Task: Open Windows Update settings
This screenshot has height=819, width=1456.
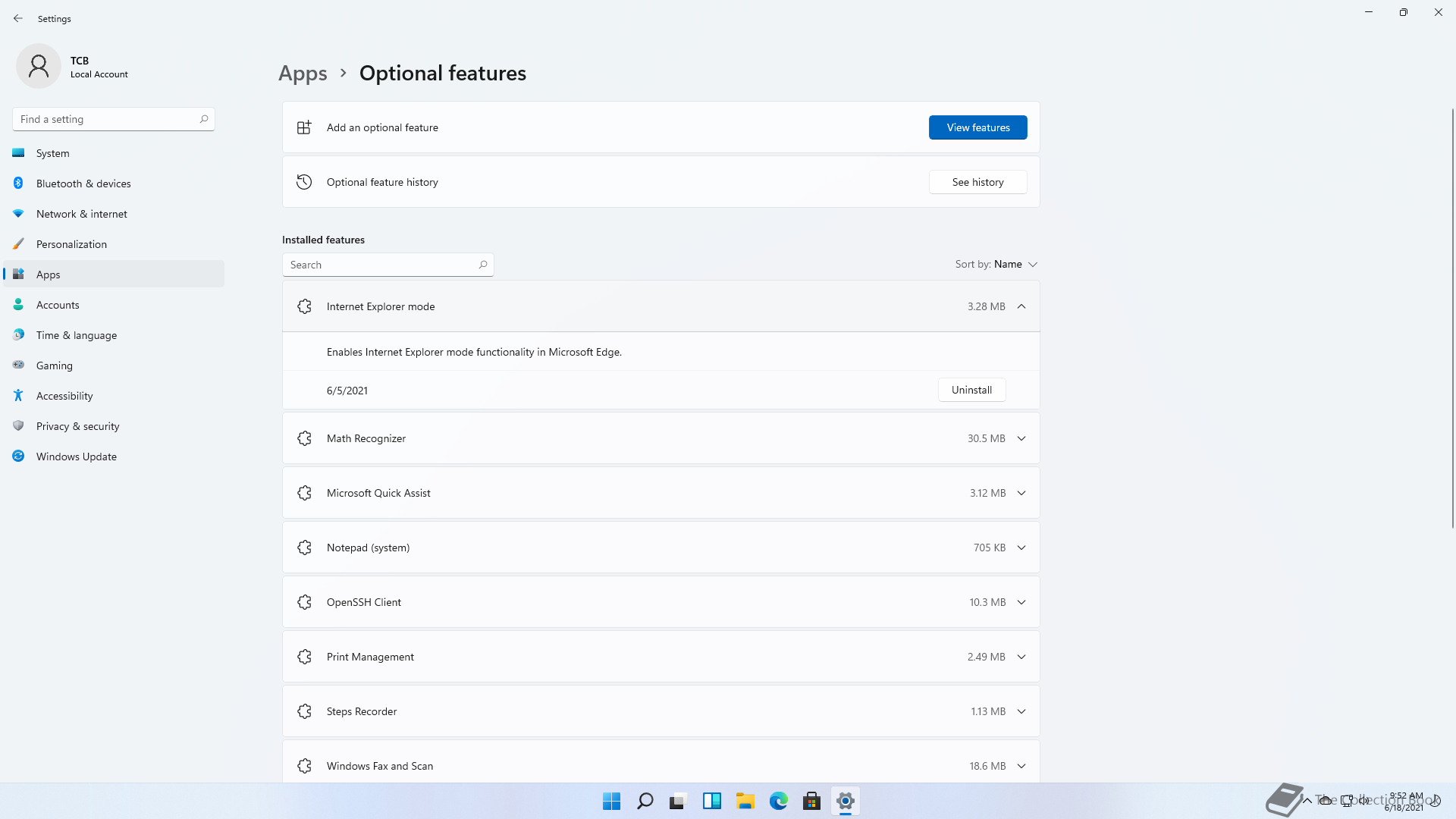Action: click(x=114, y=457)
